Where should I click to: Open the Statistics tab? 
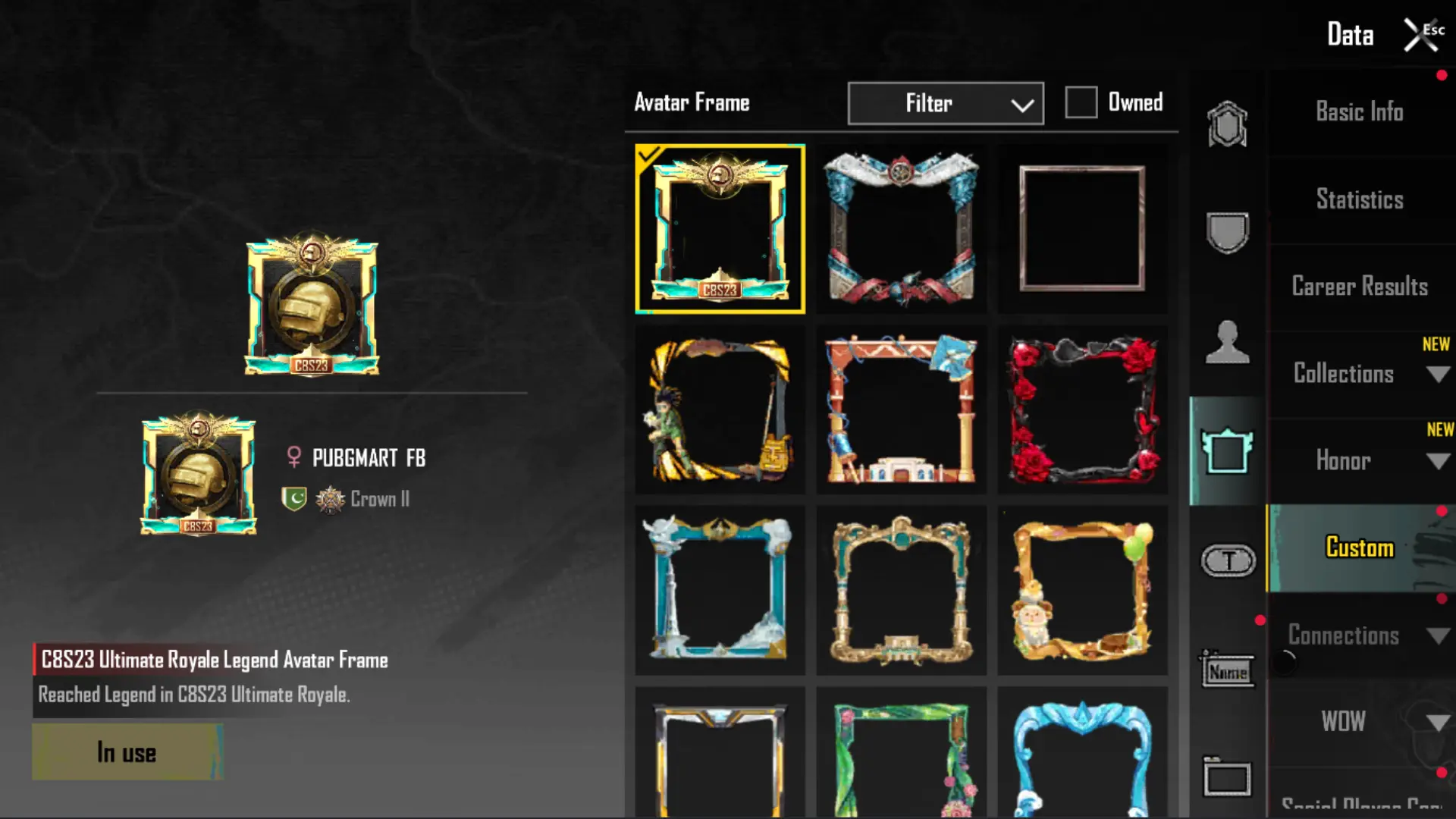1360,199
